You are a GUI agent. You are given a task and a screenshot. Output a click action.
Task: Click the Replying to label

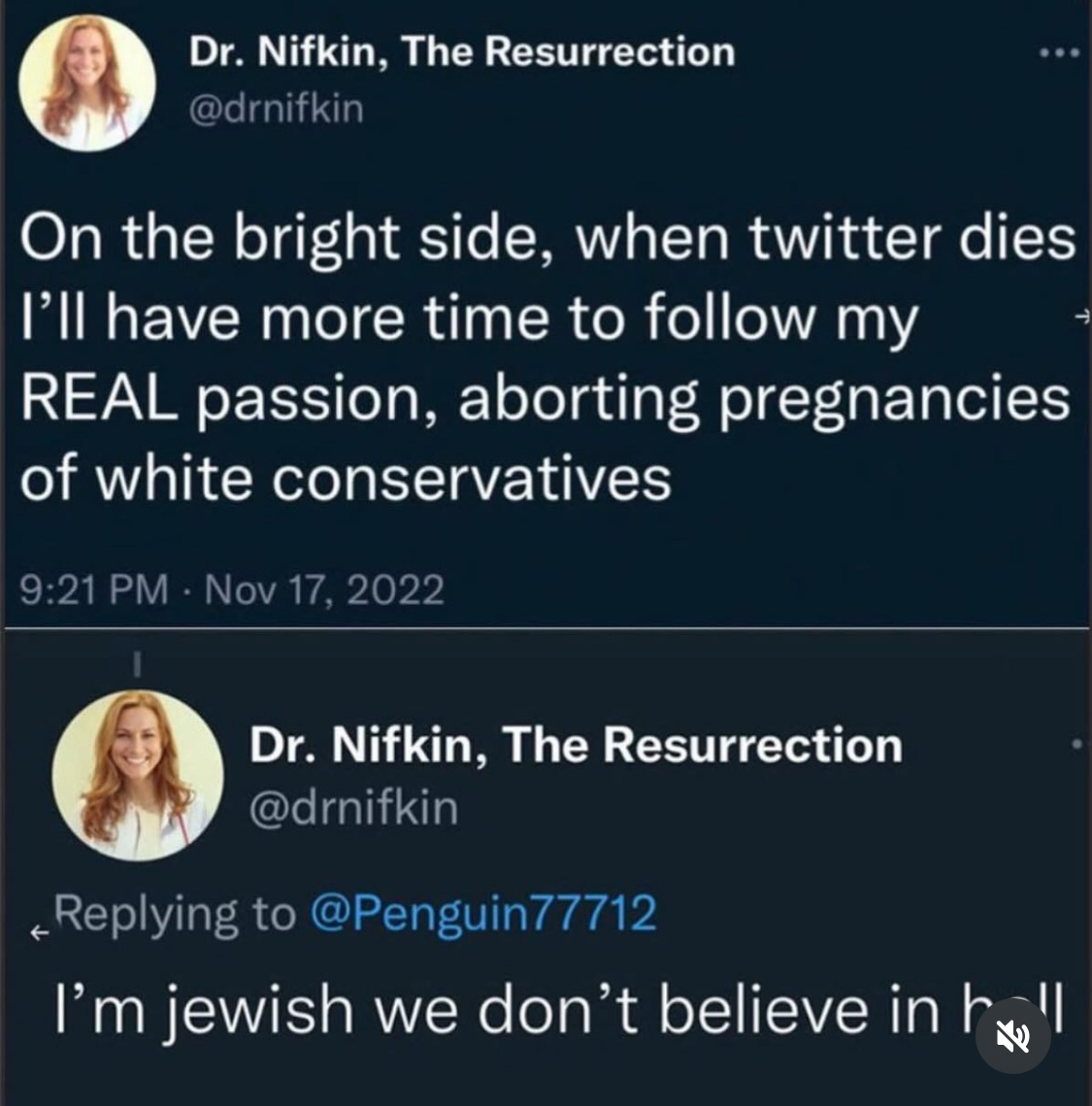[175, 913]
